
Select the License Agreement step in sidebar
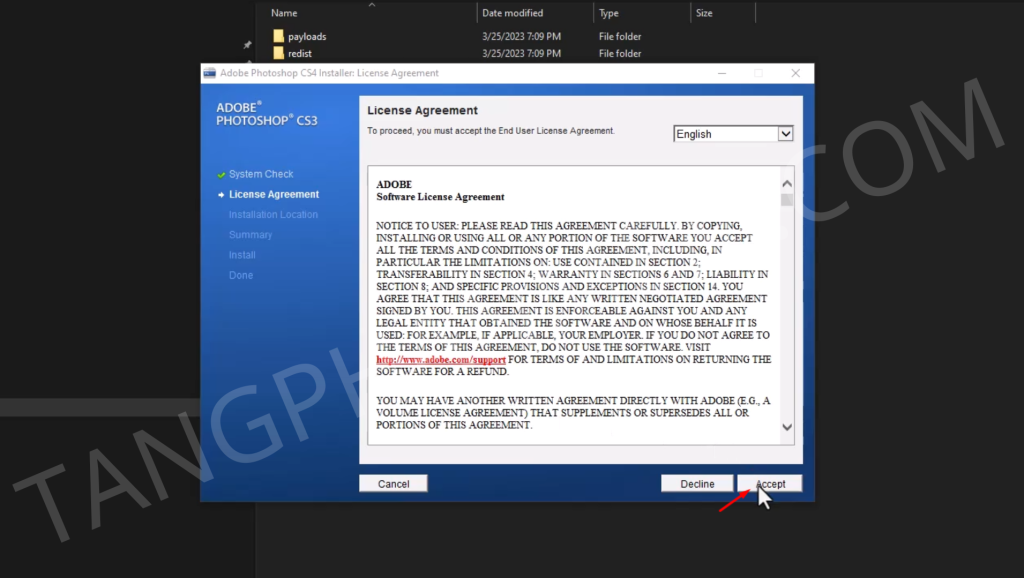coord(273,194)
